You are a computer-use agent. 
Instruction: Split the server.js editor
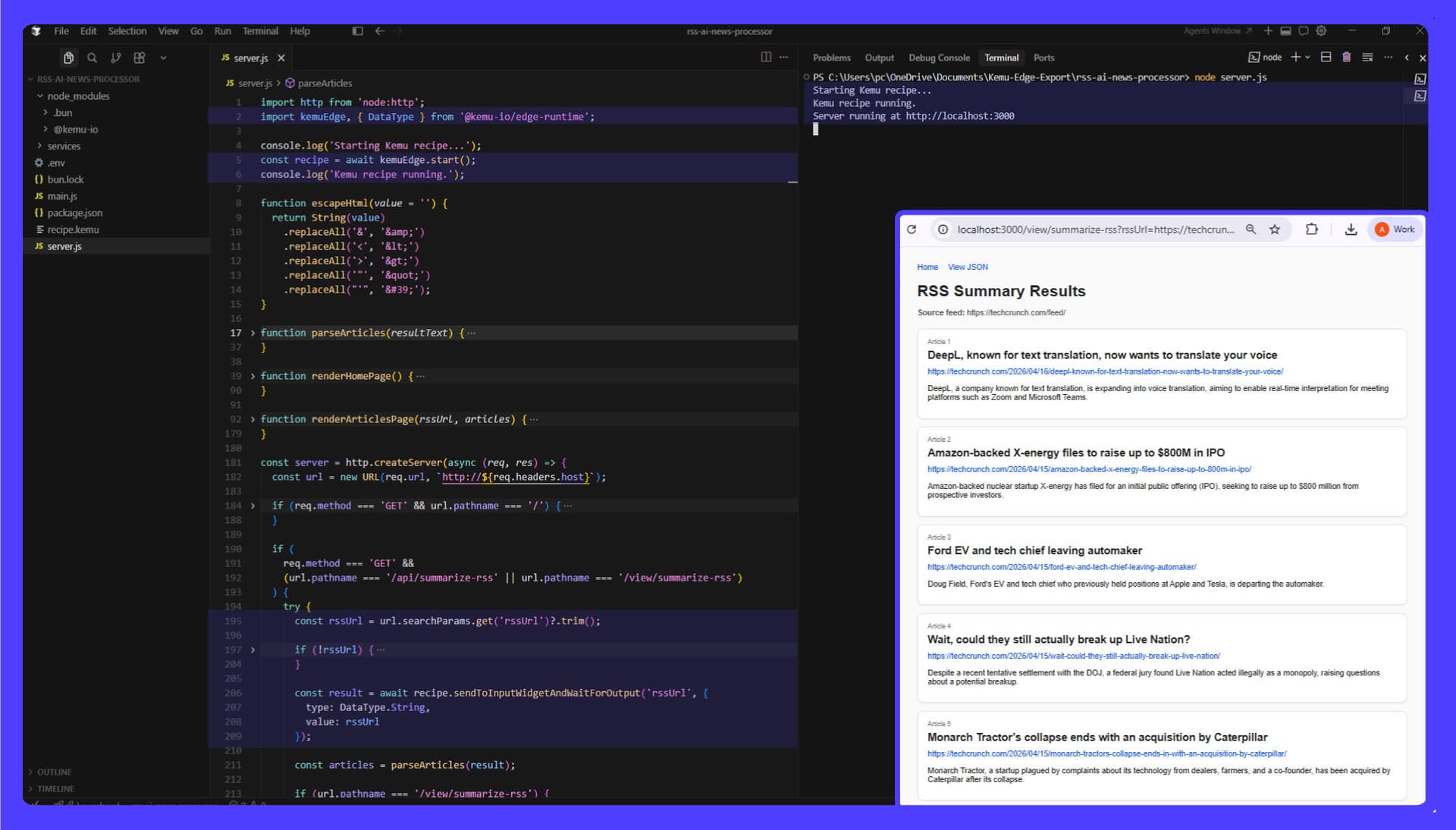[766, 58]
